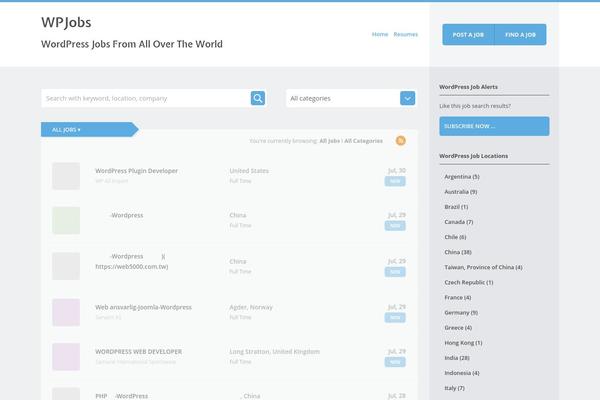Click the WordPress Job Locations heading
Viewport: 600px width, 400px height.
(x=474, y=156)
